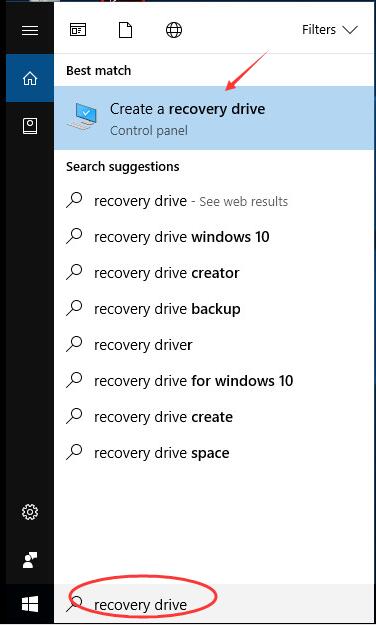Expand the Filters dropdown
Image resolution: width=376 pixels, height=626 pixels.
(x=330, y=30)
